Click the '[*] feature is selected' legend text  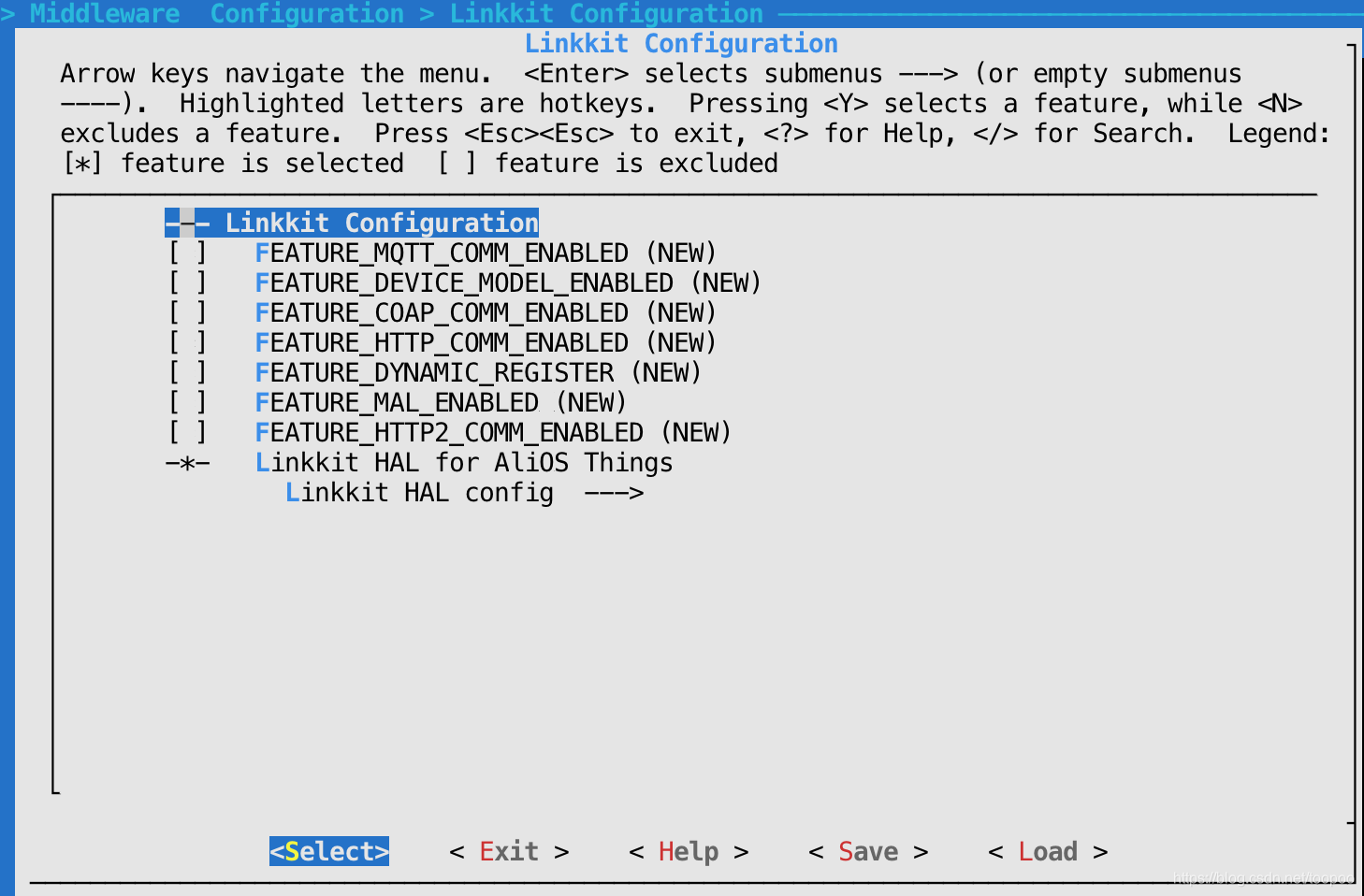tap(233, 164)
